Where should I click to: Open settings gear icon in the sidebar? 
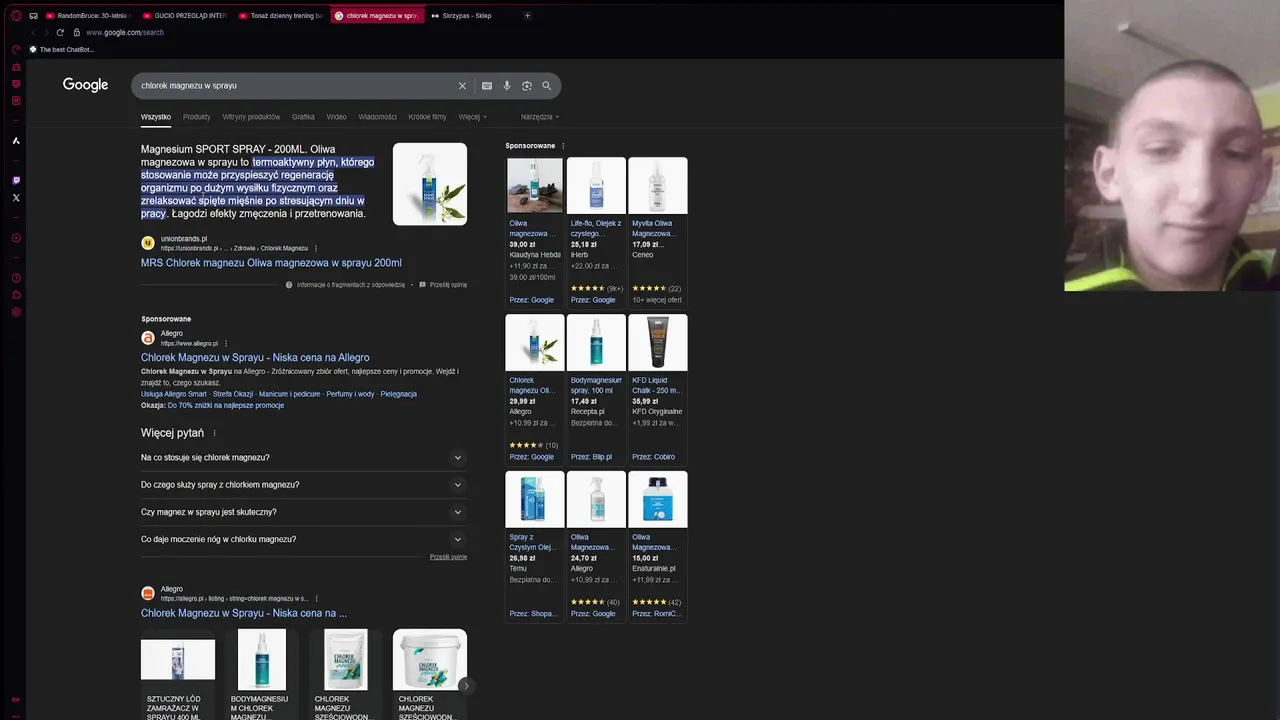(16, 312)
